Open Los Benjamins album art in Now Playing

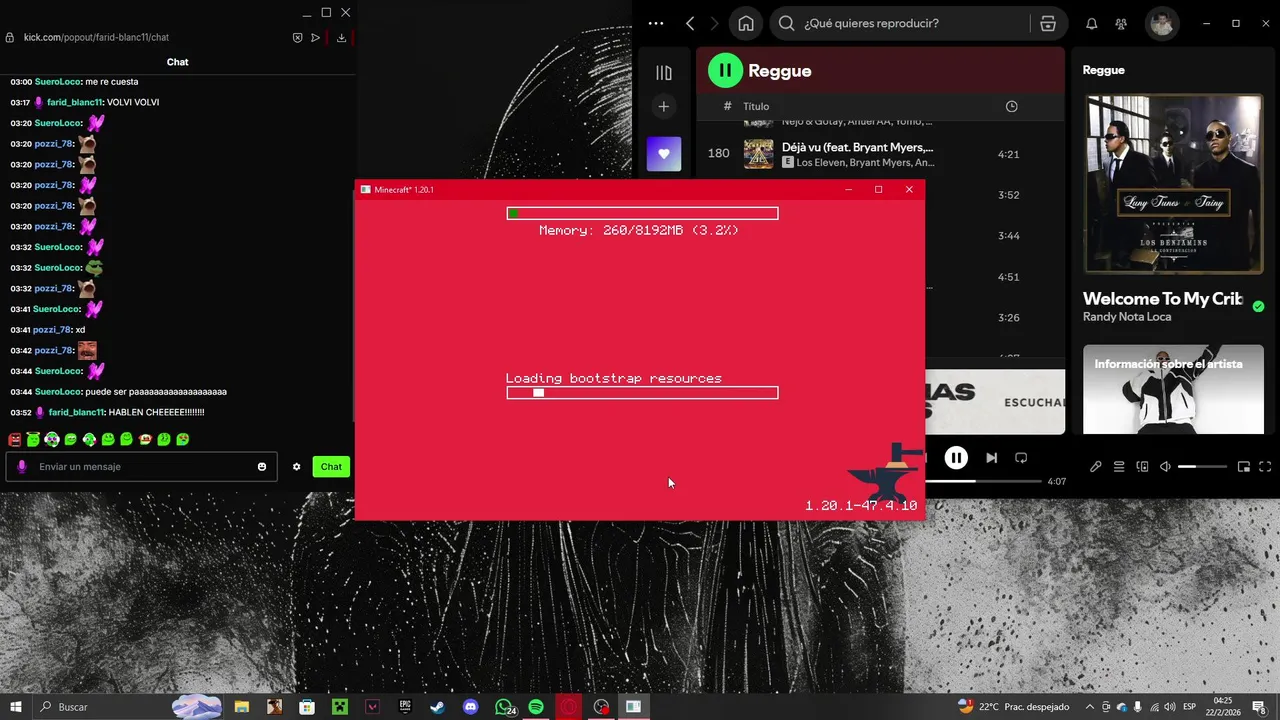click(1173, 184)
